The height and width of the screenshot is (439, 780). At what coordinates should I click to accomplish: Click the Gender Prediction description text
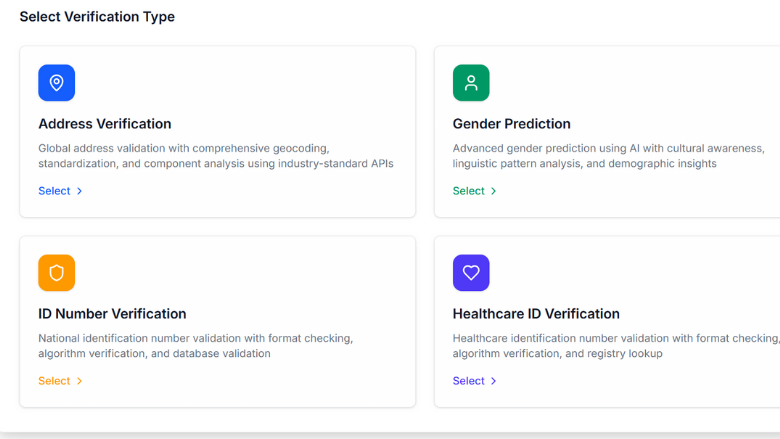coord(608,155)
